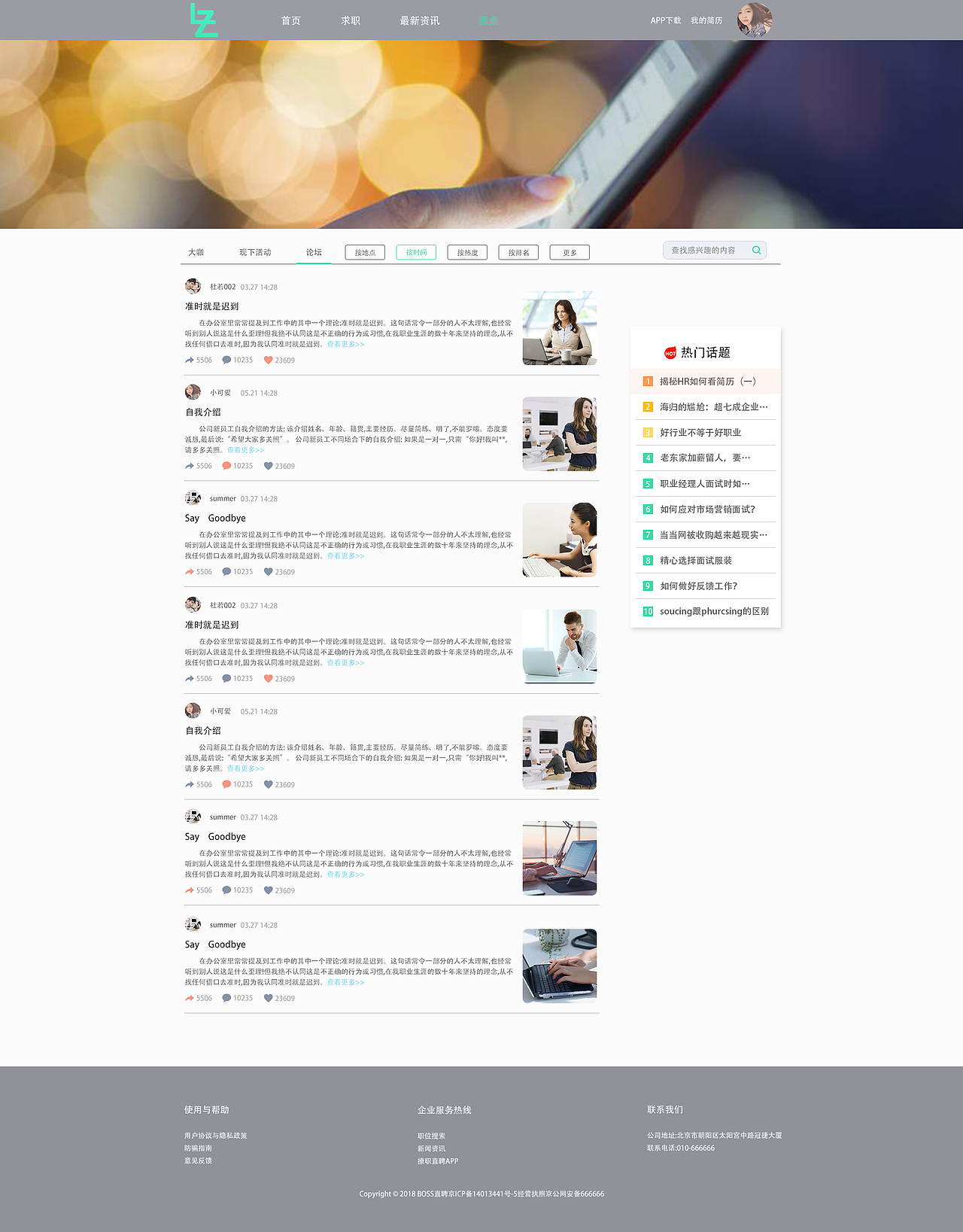963x1232 pixels.
Task: Sort posts with the 按热度 button
Action: tap(467, 252)
